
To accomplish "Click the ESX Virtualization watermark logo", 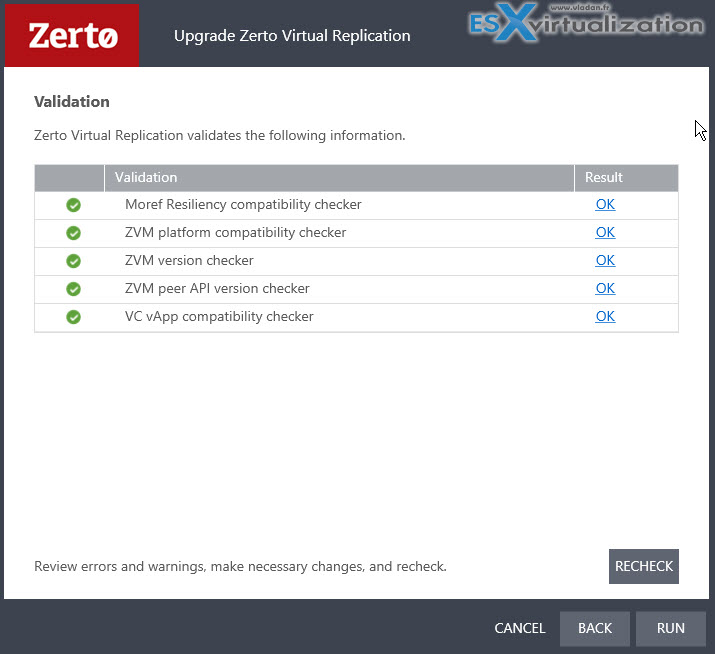I will pyautogui.click(x=586, y=22).
